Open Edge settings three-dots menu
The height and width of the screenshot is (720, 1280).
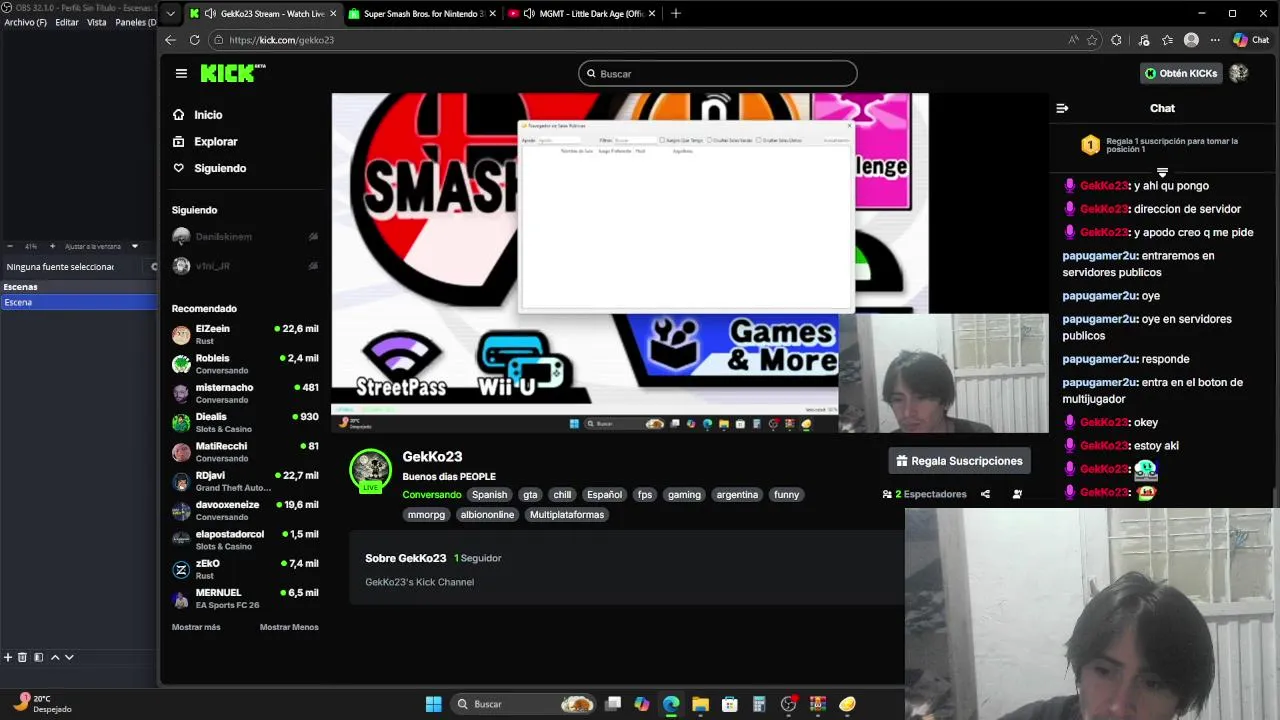tap(1215, 40)
